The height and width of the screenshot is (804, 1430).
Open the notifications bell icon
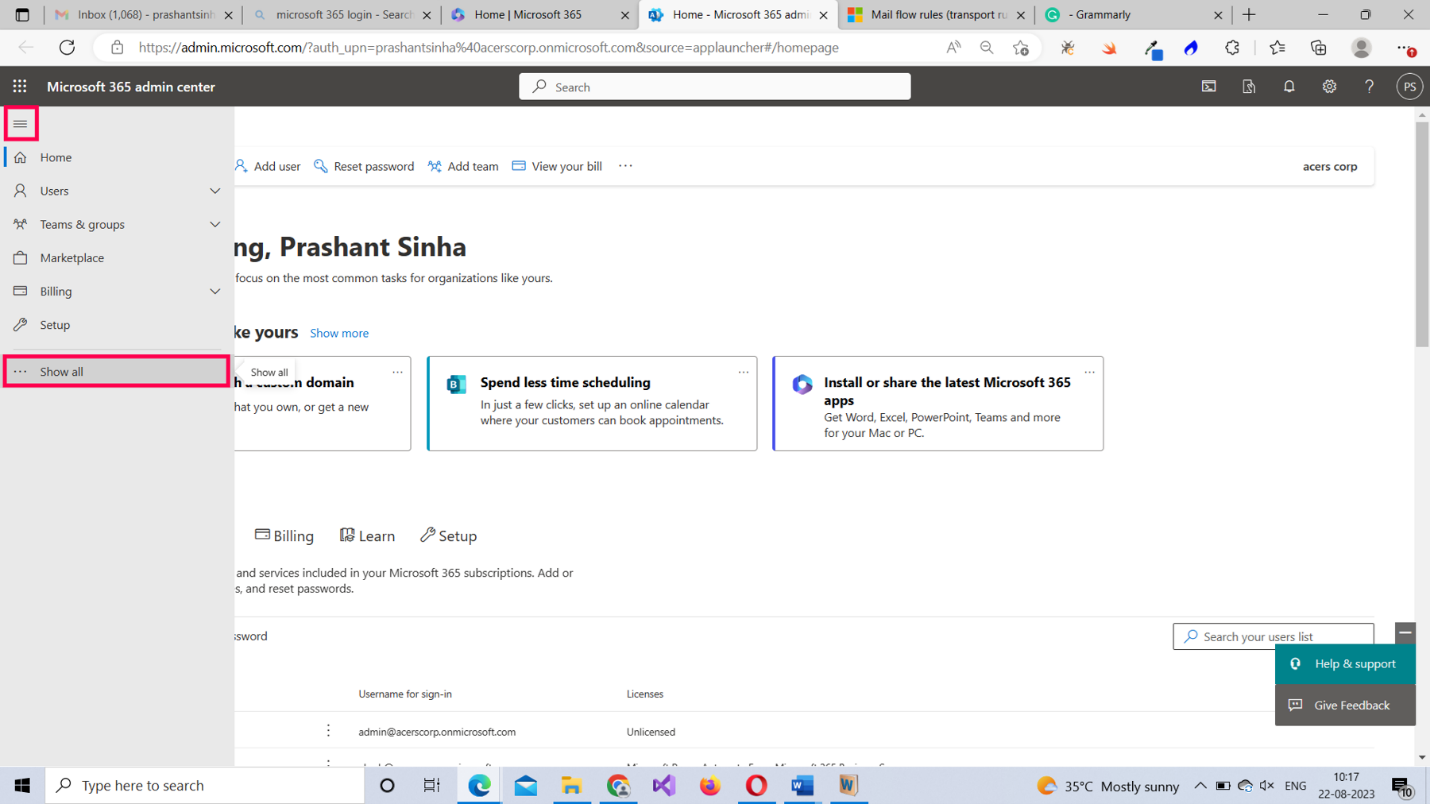click(1289, 87)
